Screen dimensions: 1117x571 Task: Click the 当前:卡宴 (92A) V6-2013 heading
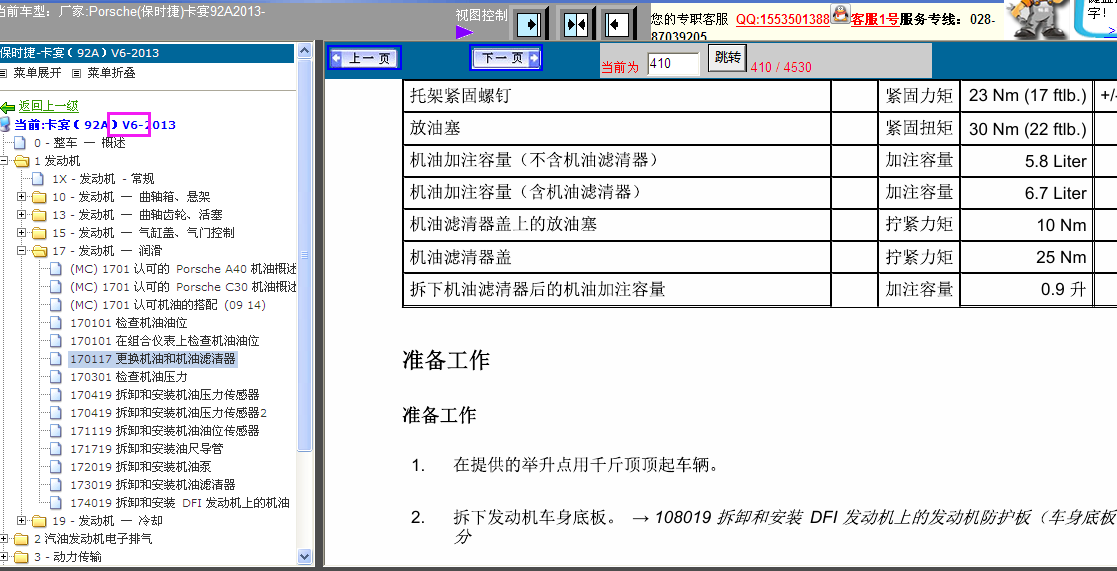click(95, 125)
